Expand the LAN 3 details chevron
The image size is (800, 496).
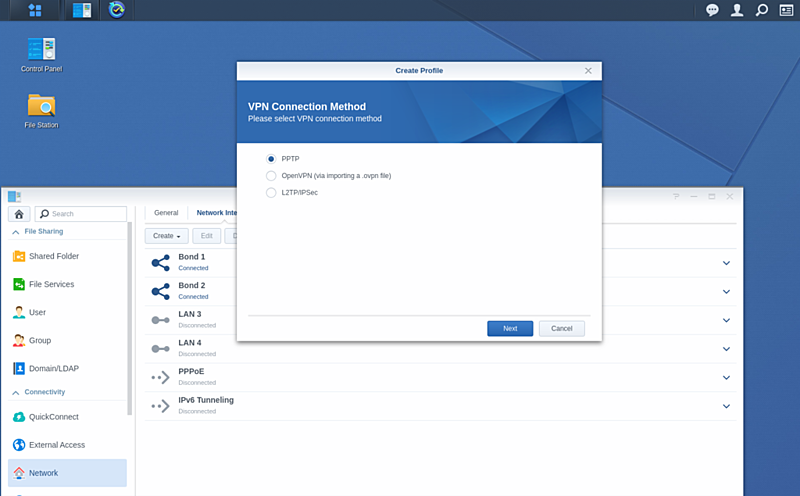[x=726, y=320]
